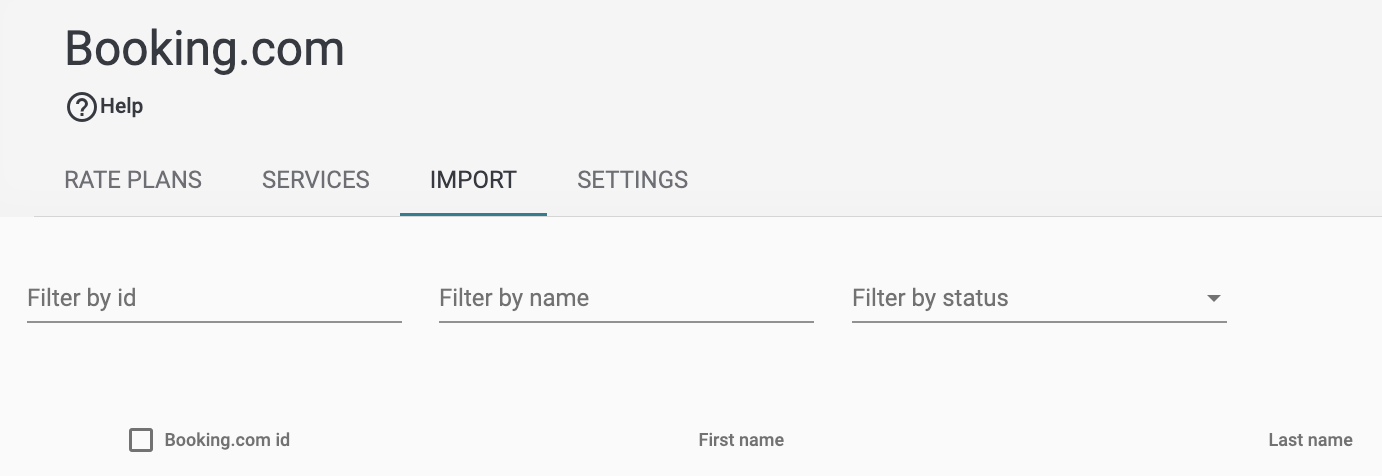This screenshot has height=476, width=1382.
Task: Focus the Filter by id field
Action: [214, 298]
